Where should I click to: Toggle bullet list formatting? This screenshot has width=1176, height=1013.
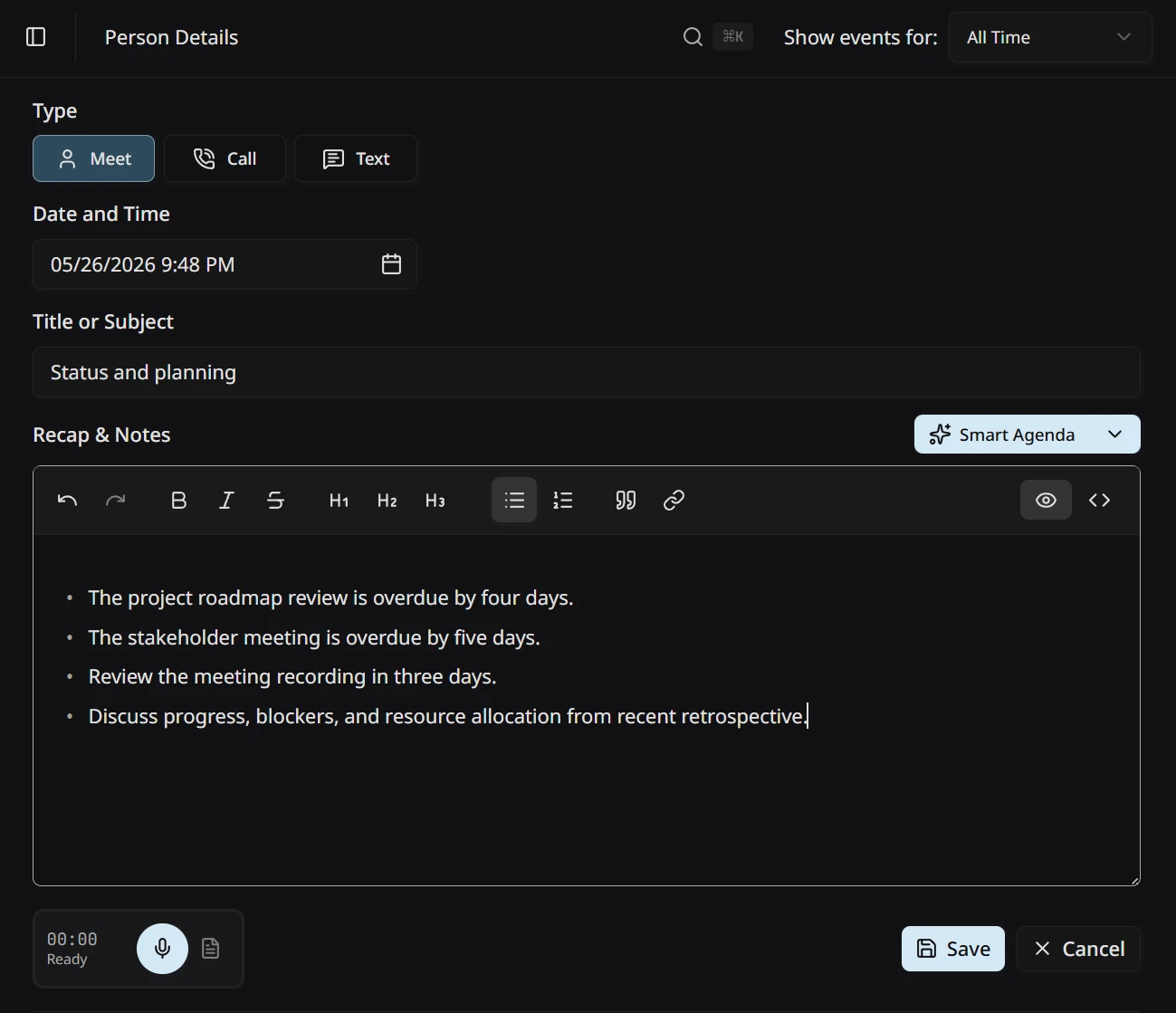point(514,501)
